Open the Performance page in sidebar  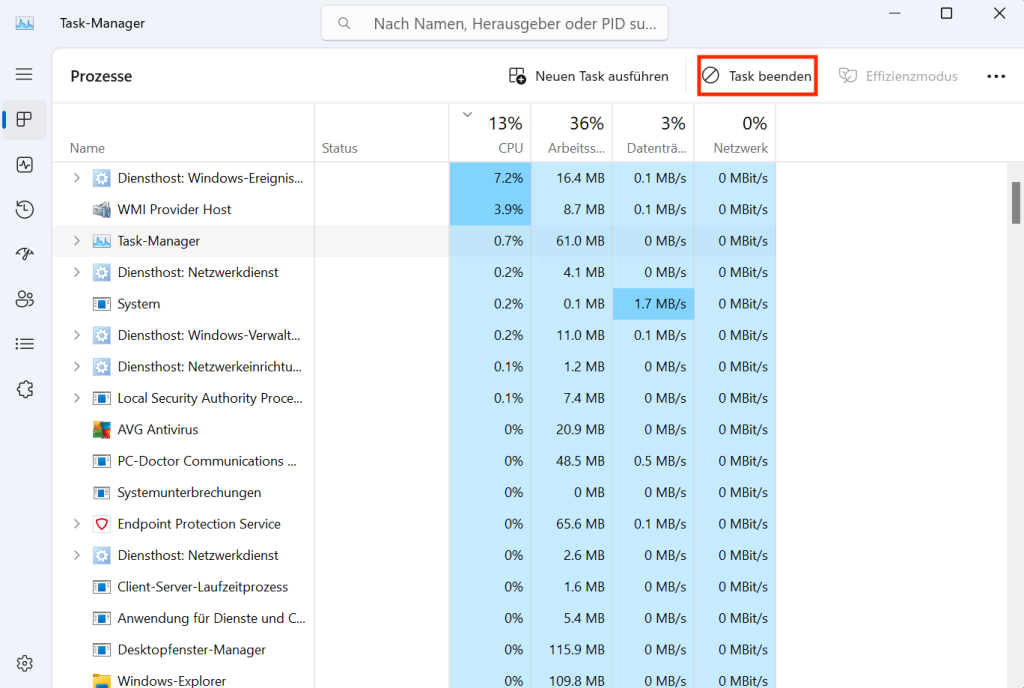click(25, 165)
